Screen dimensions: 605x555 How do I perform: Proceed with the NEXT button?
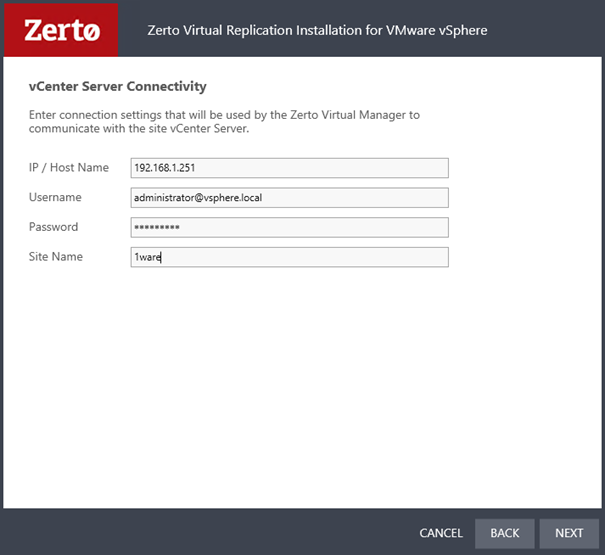[569, 533]
